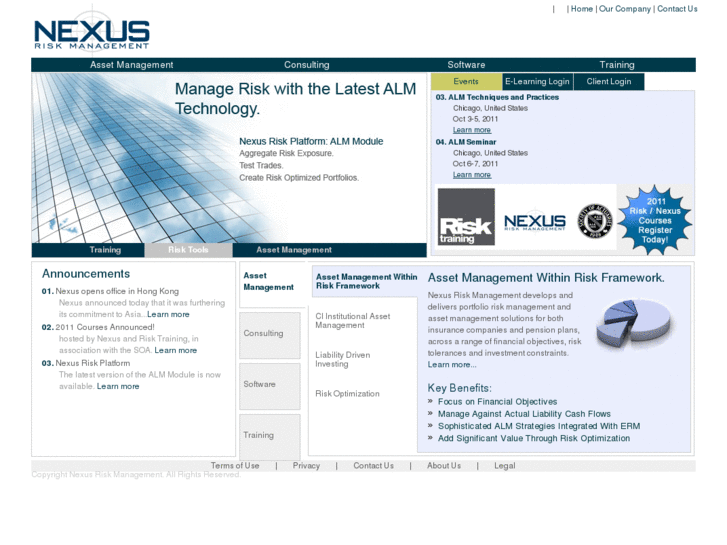Open Privacy footer link

[x=306, y=466]
